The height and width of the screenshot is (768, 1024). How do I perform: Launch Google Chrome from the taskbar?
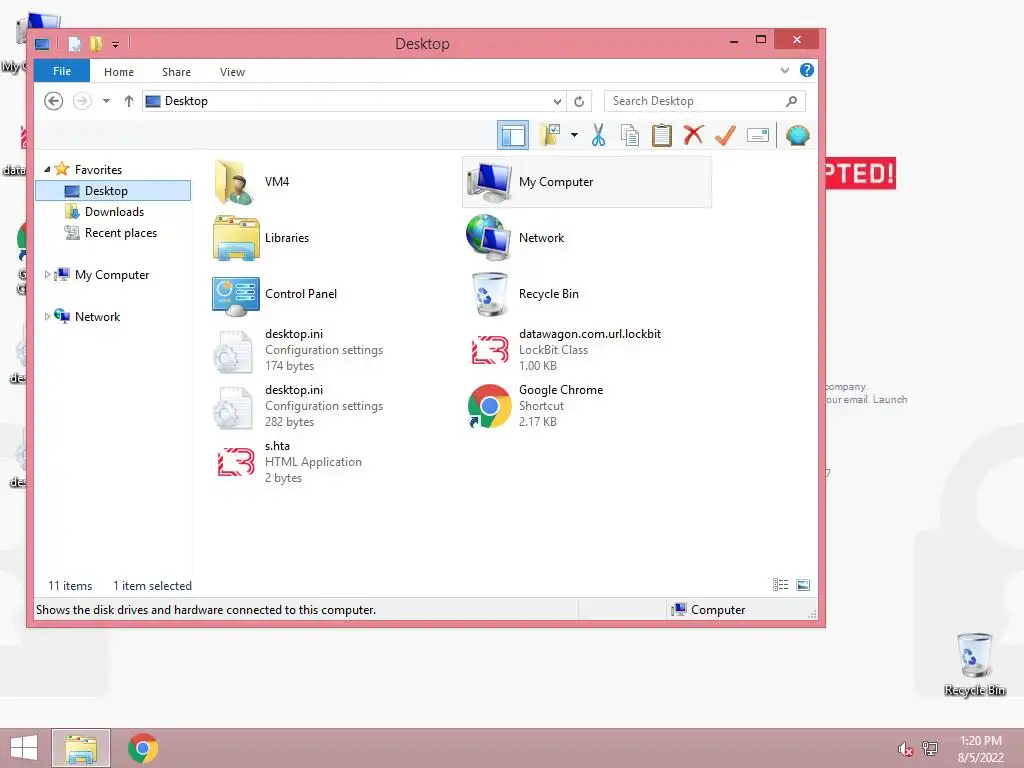[x=142, y=748]
